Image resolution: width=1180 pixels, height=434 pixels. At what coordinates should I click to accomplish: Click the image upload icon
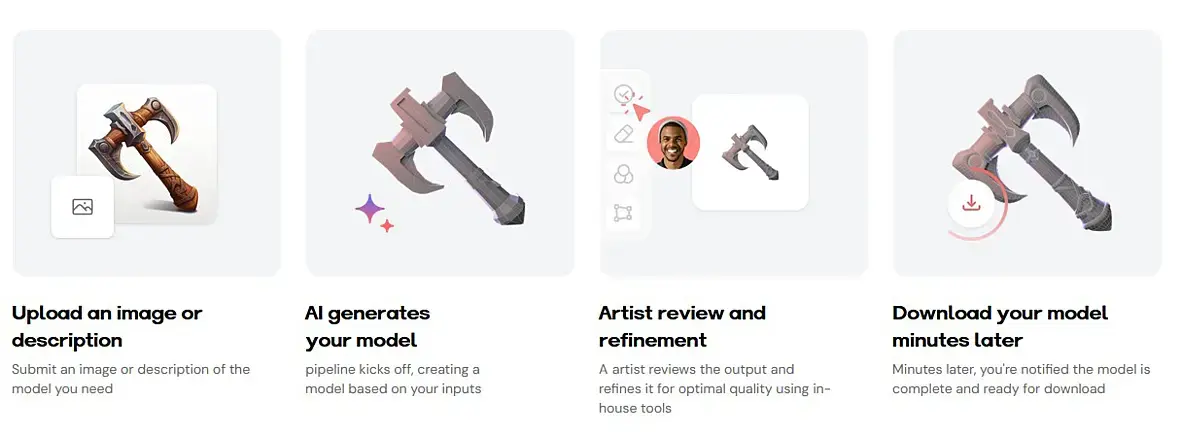pos(82,207)
